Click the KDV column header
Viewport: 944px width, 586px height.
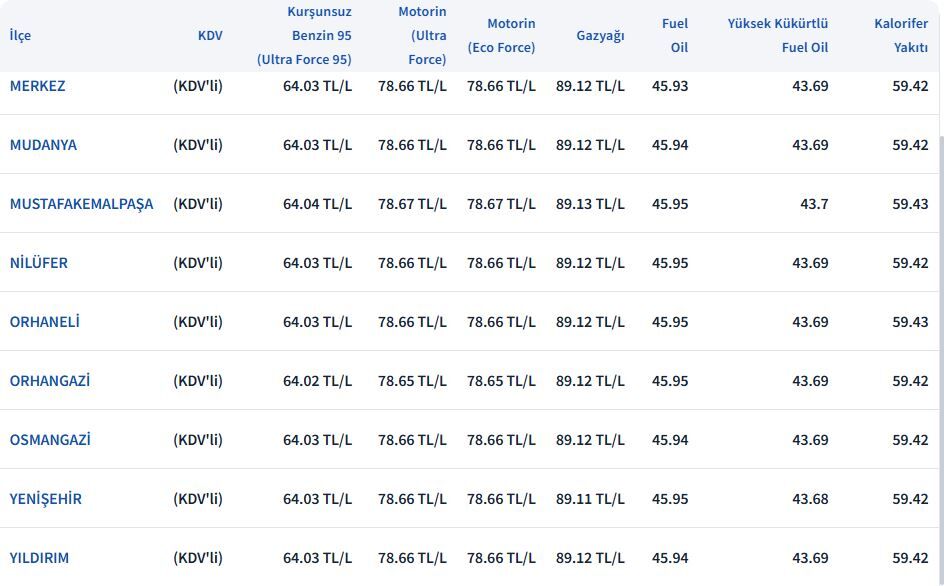point(210,36)
